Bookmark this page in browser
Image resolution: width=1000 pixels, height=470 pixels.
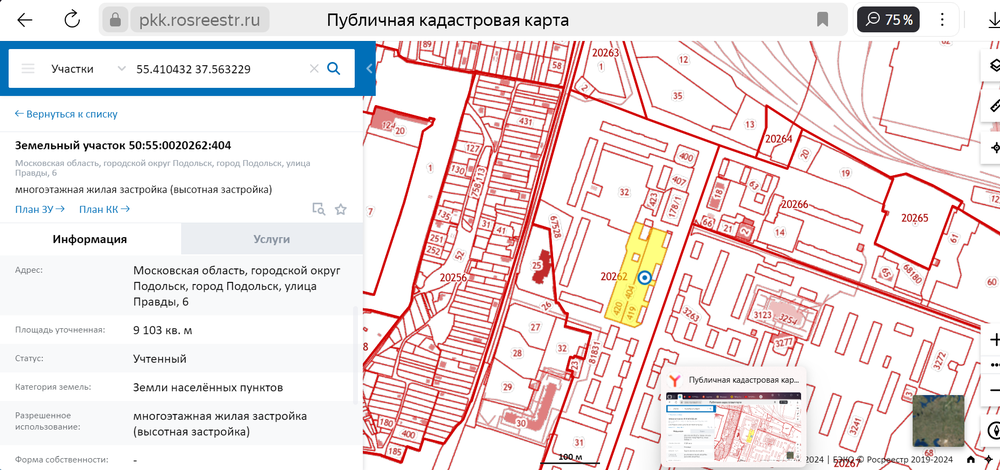(822, 20)
